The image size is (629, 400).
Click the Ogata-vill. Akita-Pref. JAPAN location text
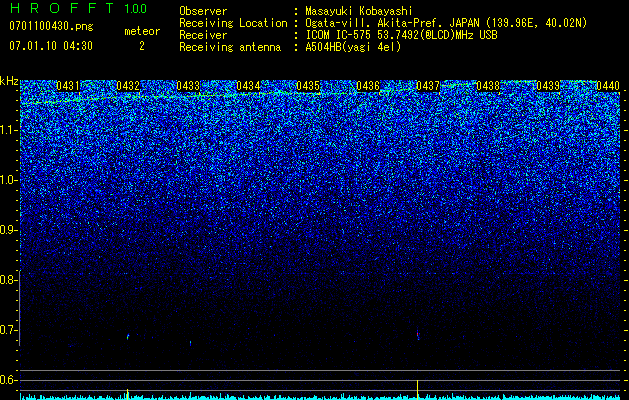pos(446,23)
